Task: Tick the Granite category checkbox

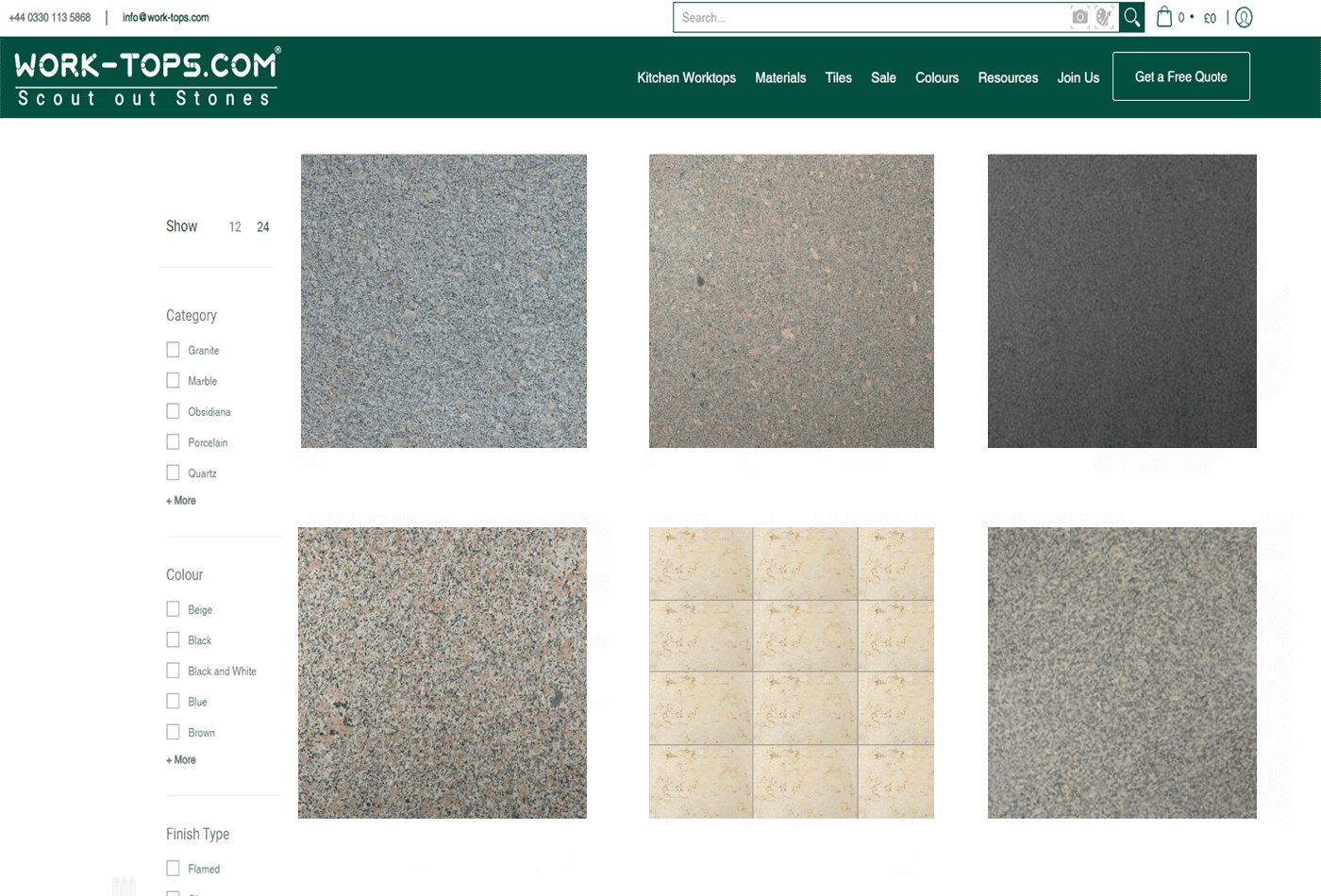Action: [x=173, y=350]
